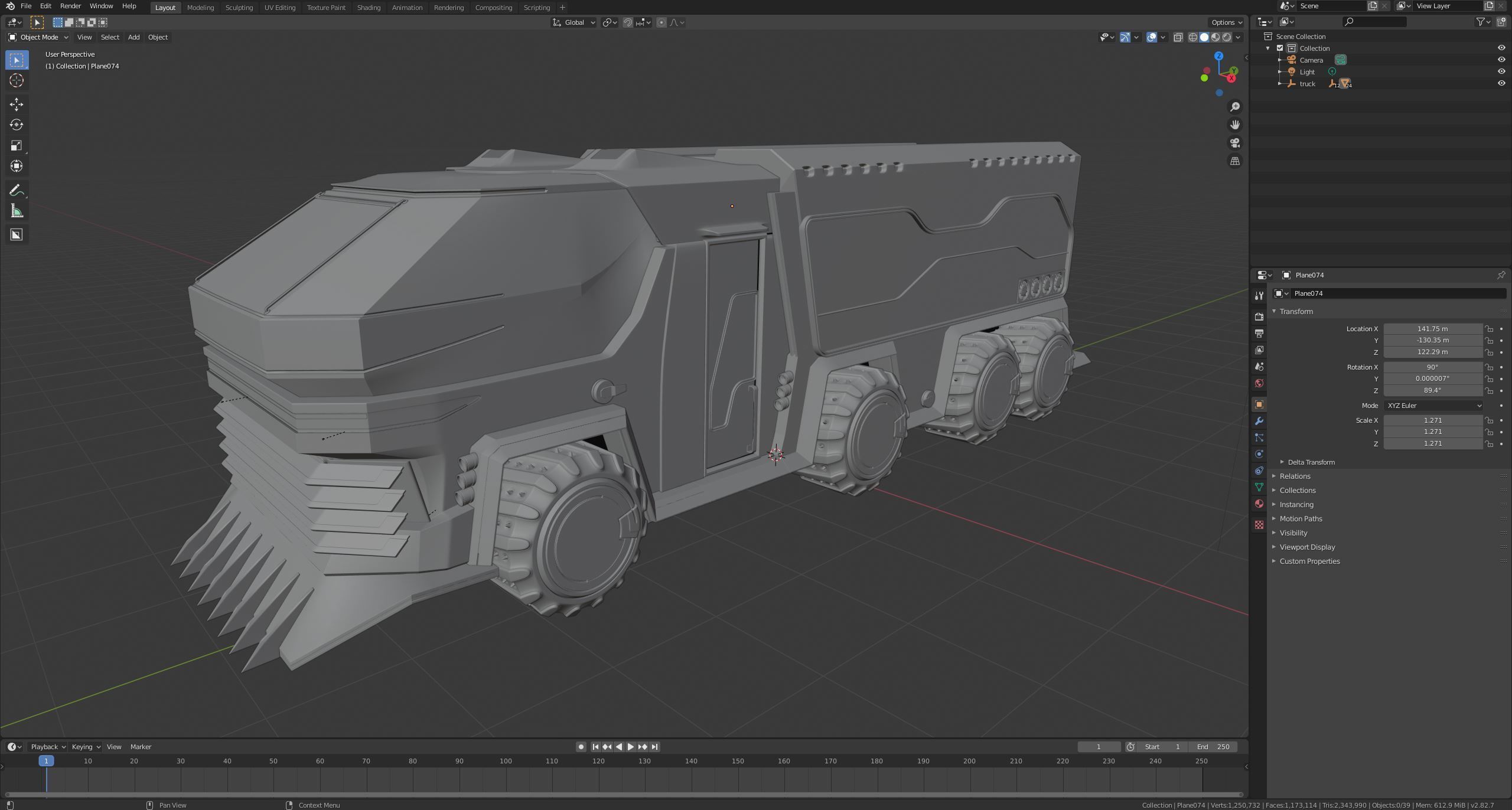1512x810 pixels.
Task: Add a new workspace with plus button
Action: click(562, 8)
